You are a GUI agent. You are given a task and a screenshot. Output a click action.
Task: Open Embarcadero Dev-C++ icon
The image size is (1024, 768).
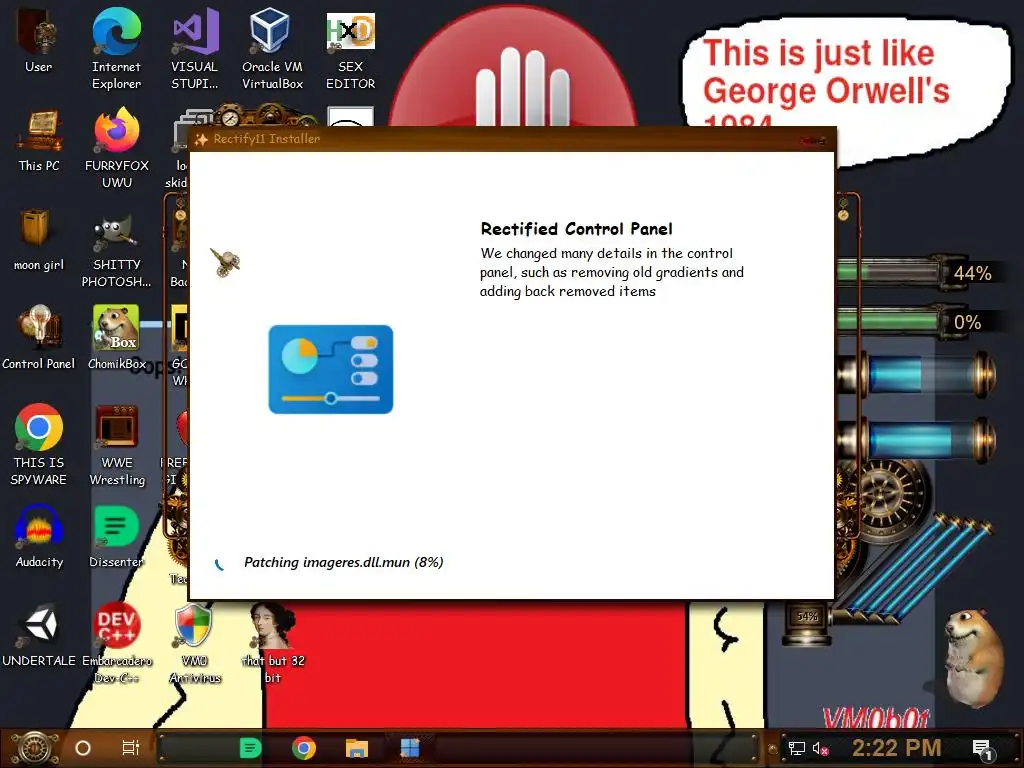tap(117, 643)
